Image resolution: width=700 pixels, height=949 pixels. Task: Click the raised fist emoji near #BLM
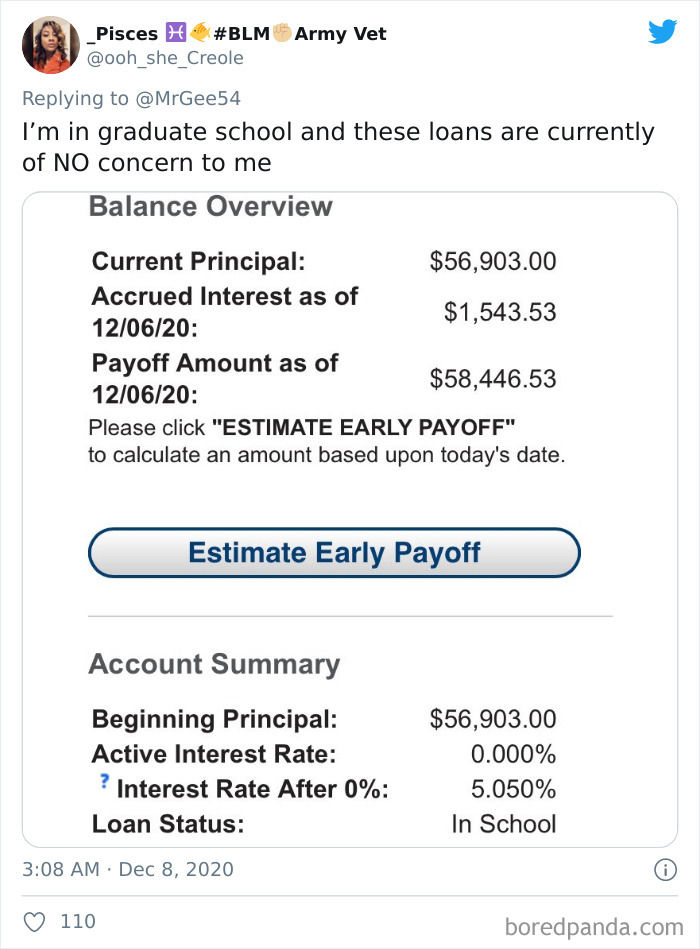(x=279, y=31)
